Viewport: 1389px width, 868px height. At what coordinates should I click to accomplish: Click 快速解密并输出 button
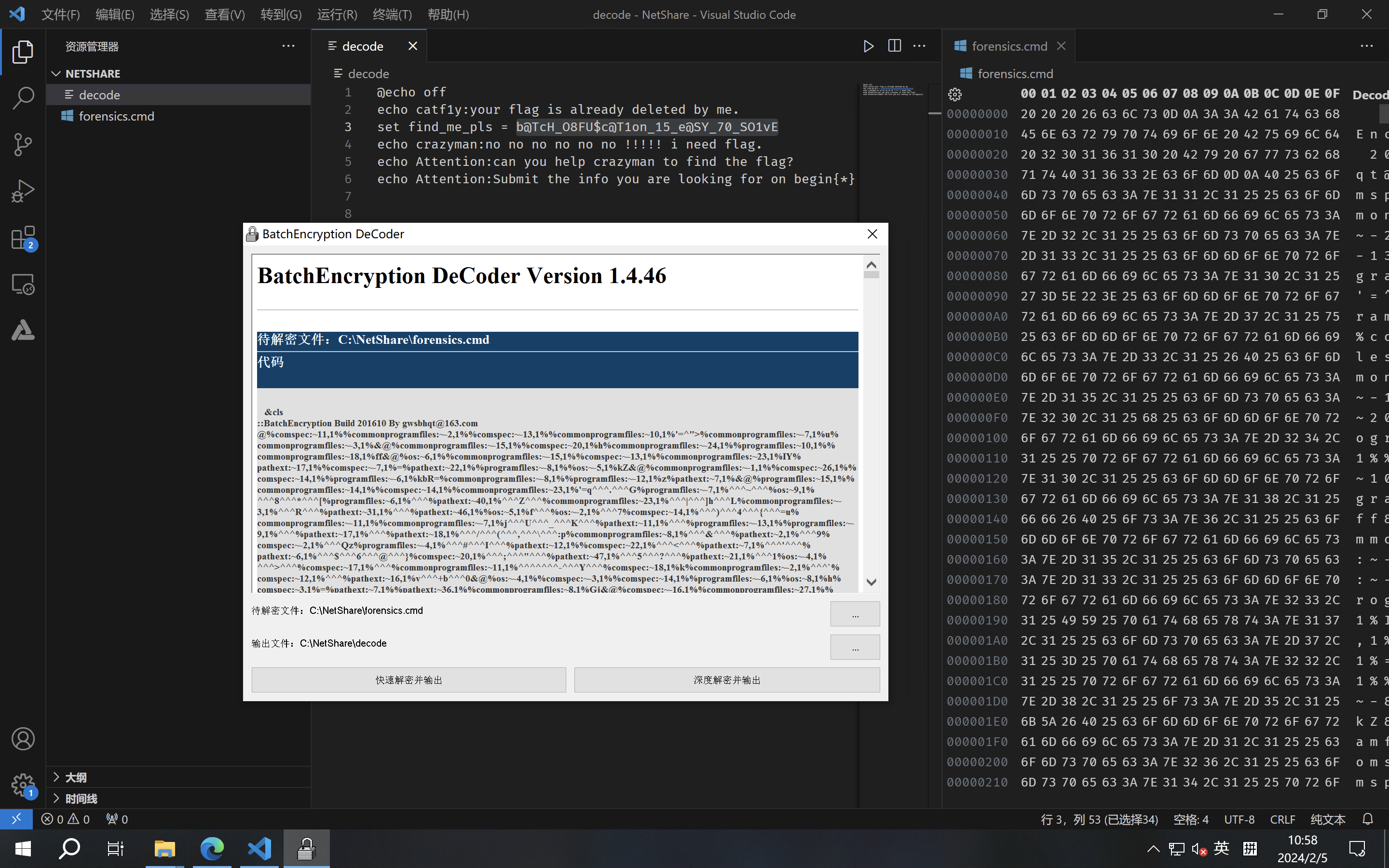coord(409,680)
